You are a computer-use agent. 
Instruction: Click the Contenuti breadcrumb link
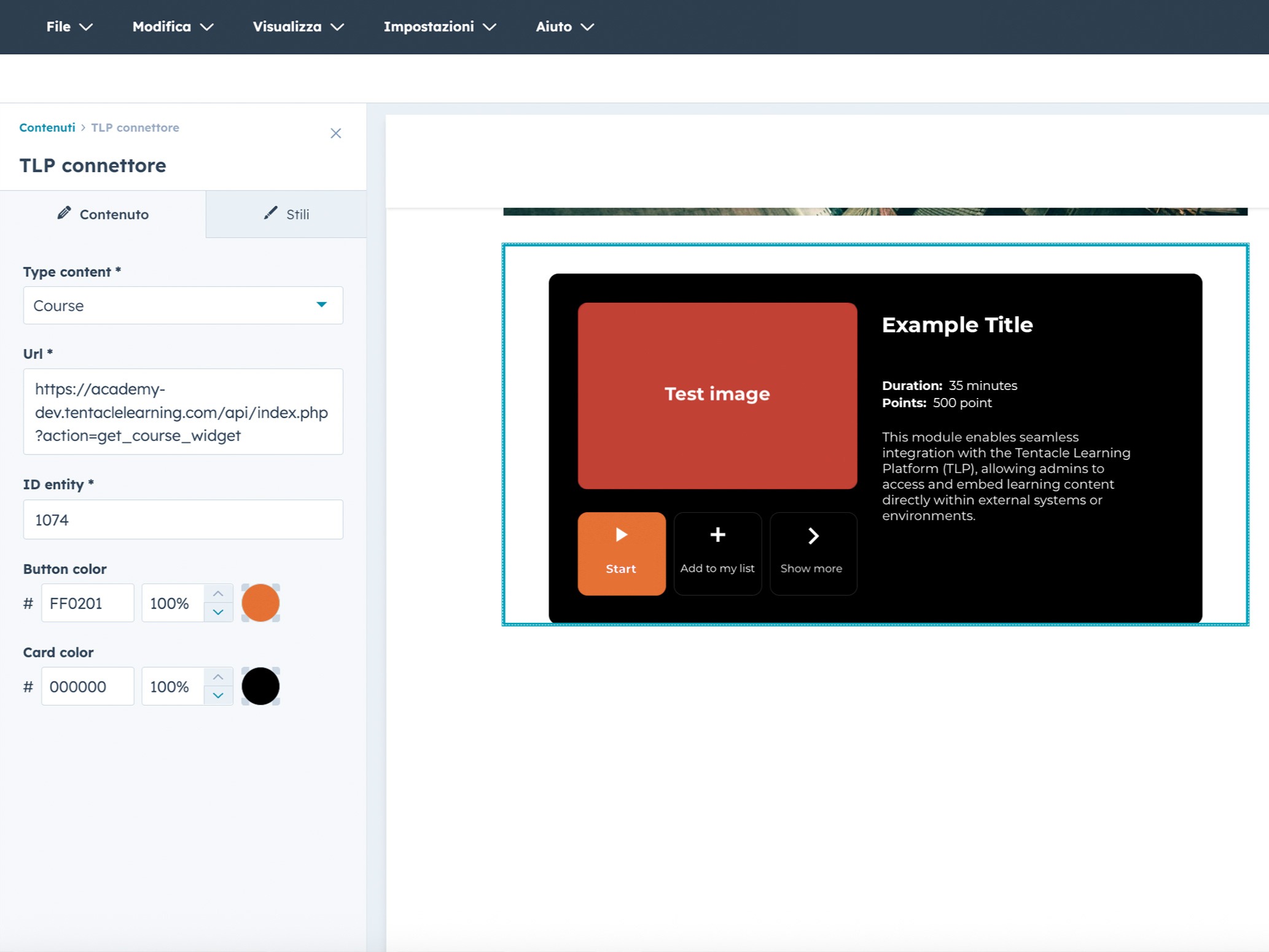pyautogui.click(x=47, y=127)
